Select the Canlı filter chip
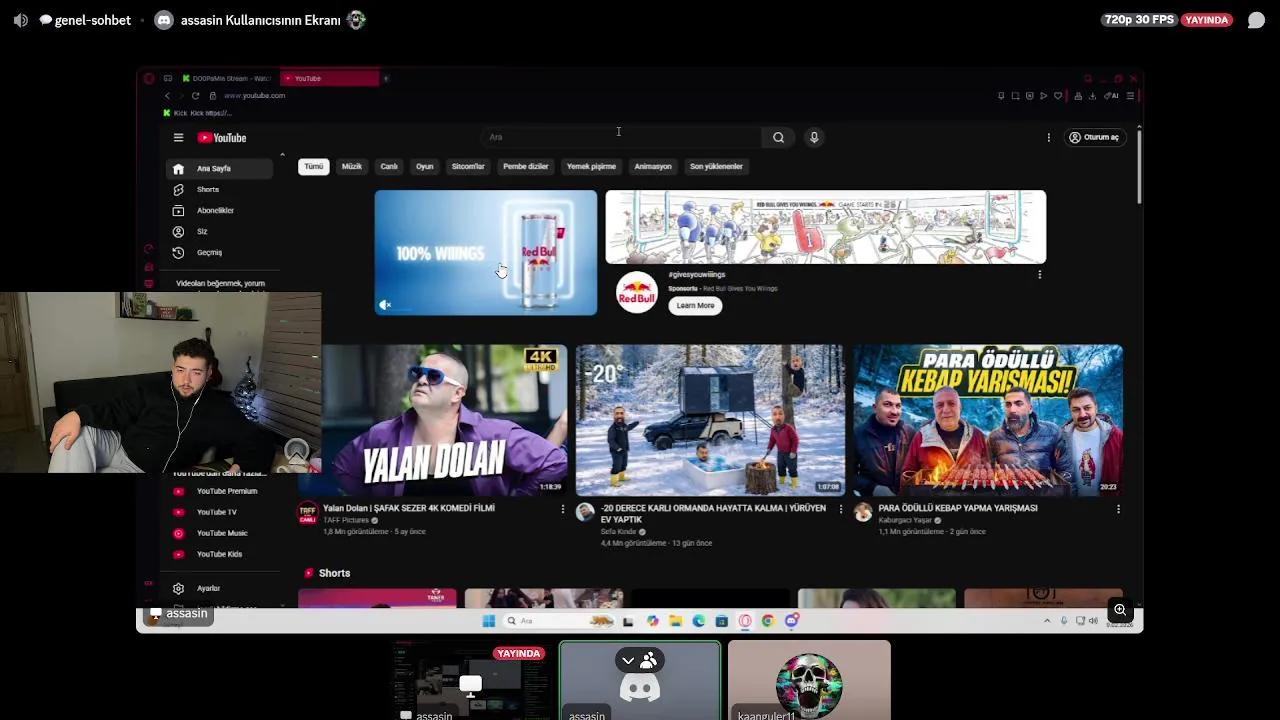This screenshot has height=720, width=1280. click(389, 166)
